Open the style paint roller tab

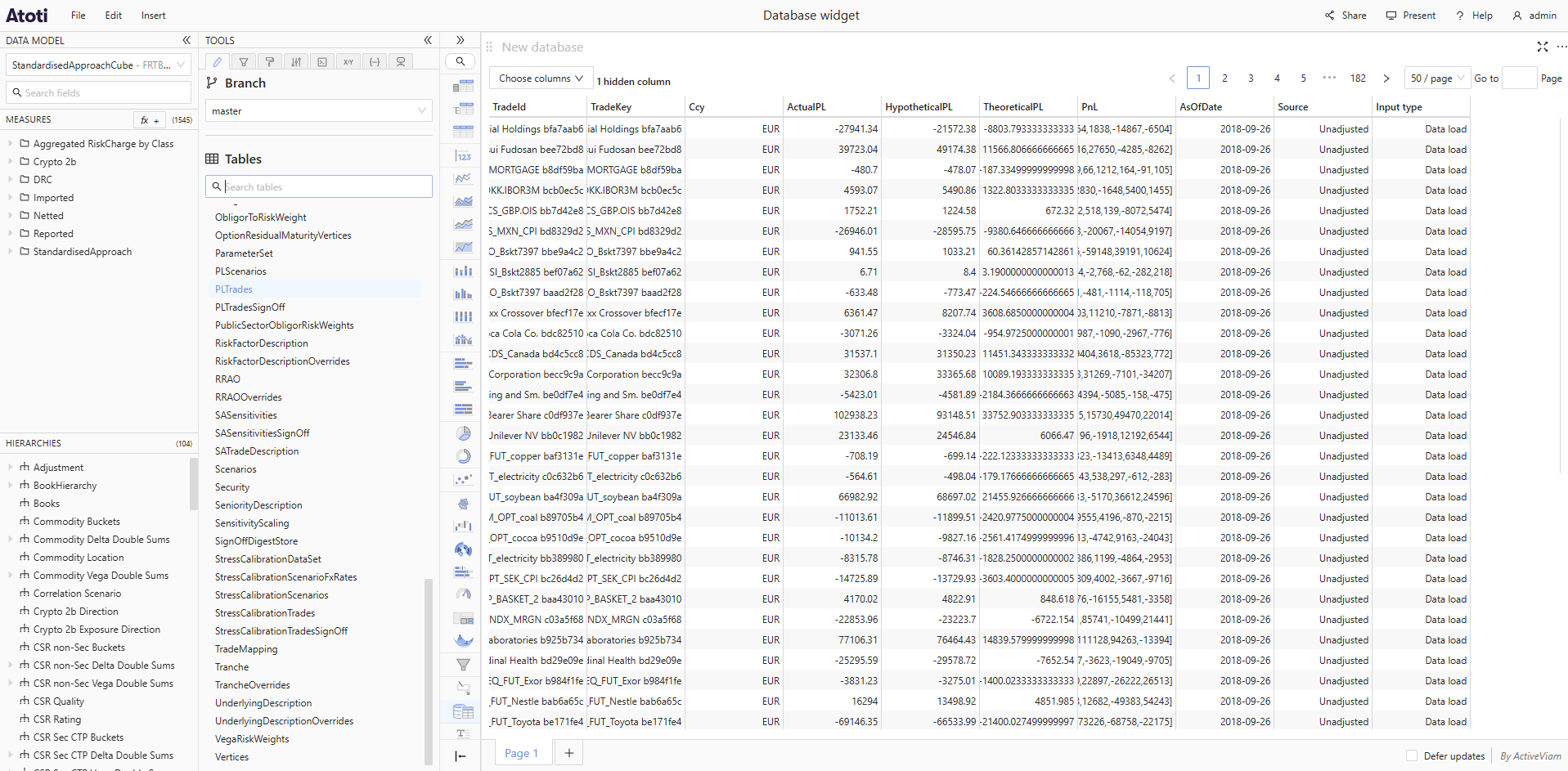click(x=269, y=61)
